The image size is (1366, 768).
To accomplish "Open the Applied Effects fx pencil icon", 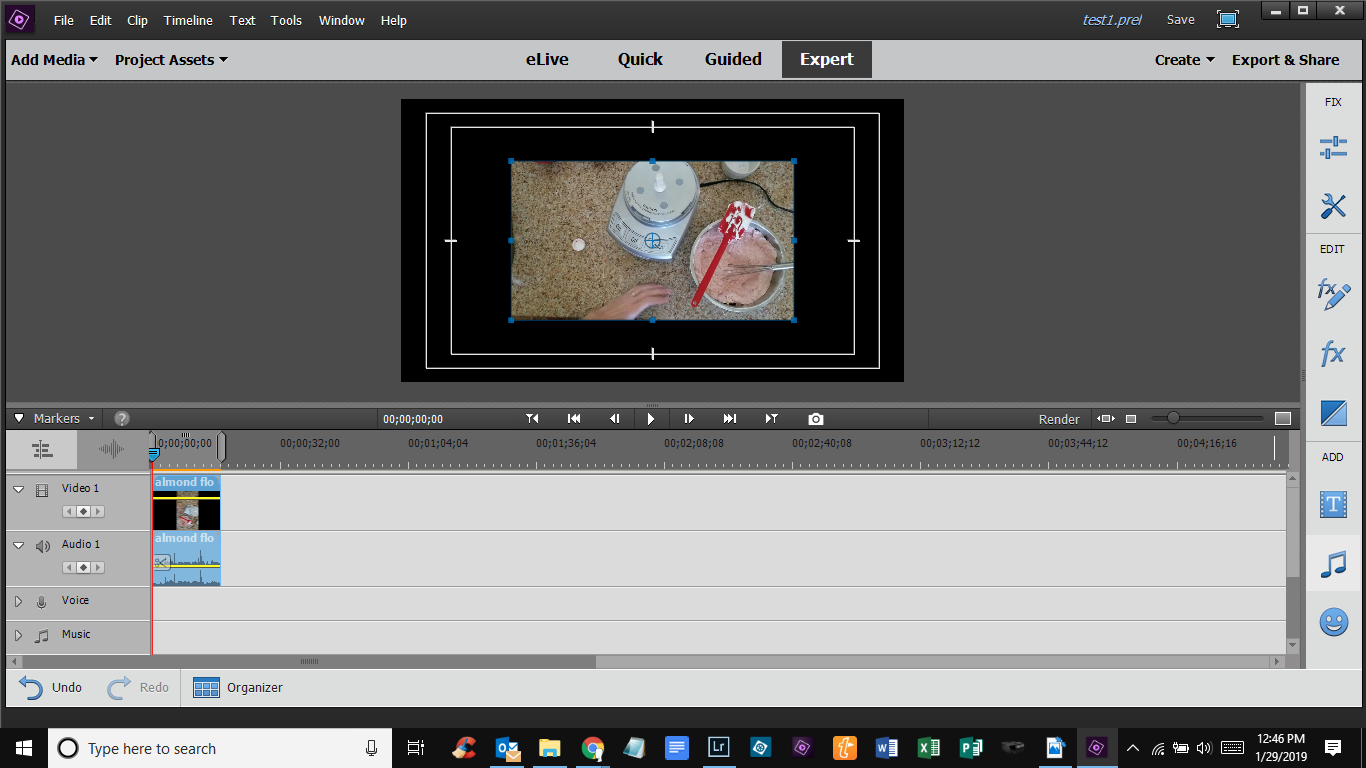I will pyautogui.click(x=1333, y=294).
